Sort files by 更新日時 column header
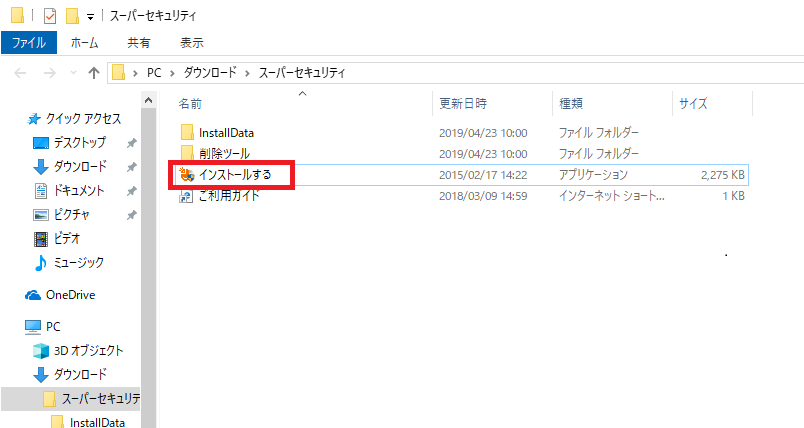This screenshot has width=804, height=428. tap(463, 103)
